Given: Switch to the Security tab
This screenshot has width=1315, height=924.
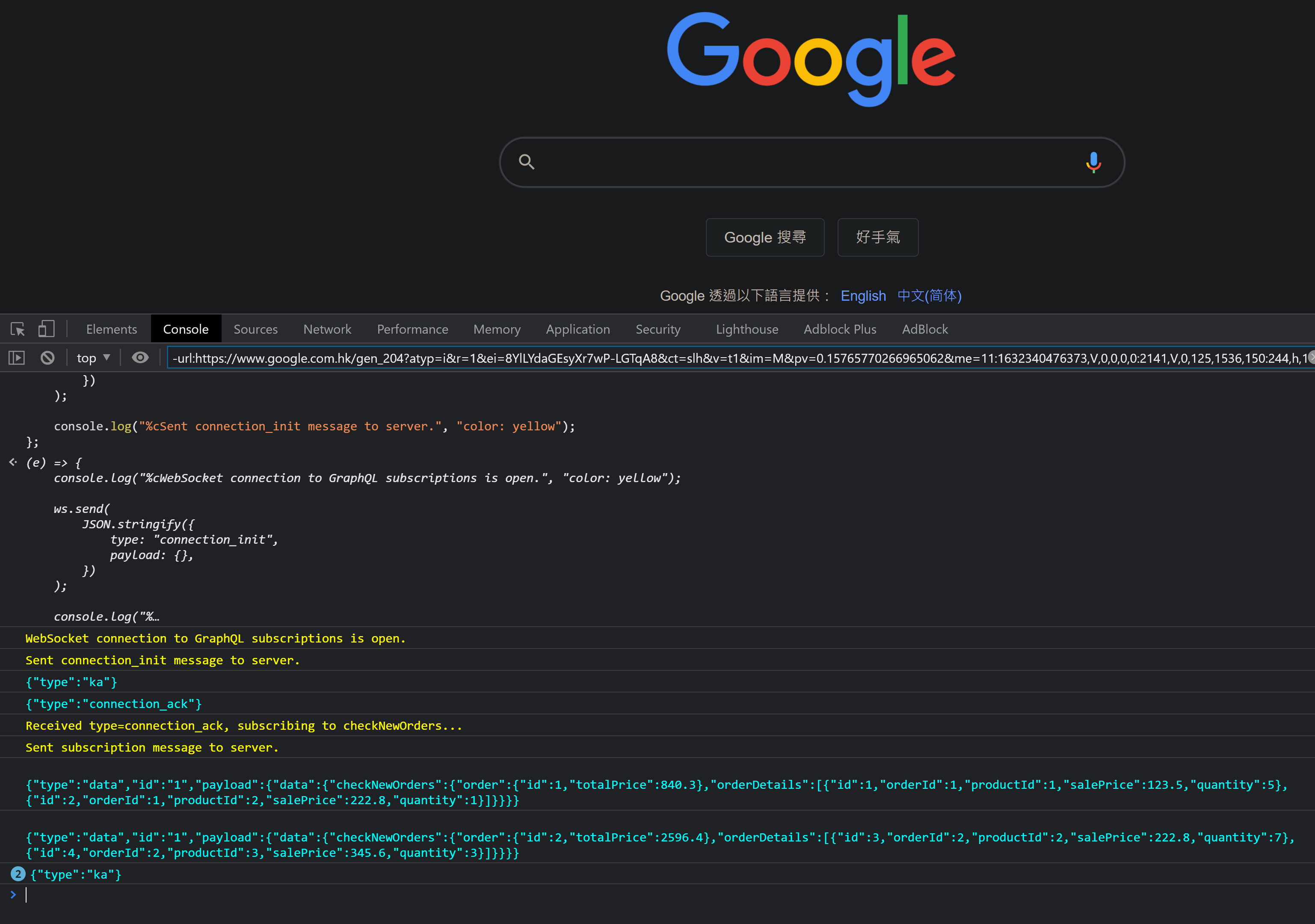Looking at the screenshot, I should (658, 329).
